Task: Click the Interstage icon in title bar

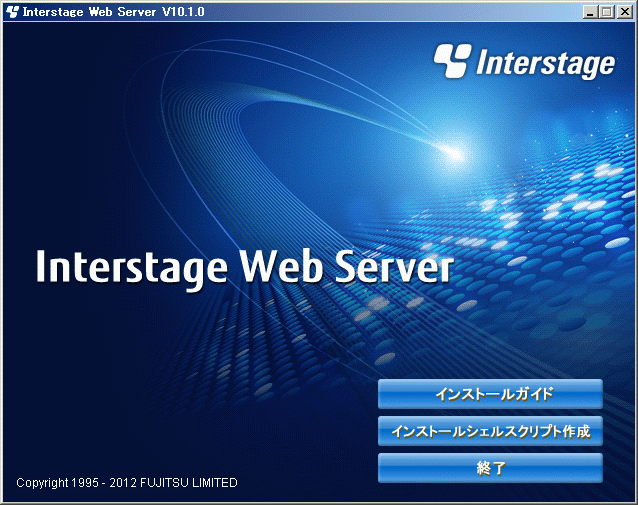Action: (12, 12)
